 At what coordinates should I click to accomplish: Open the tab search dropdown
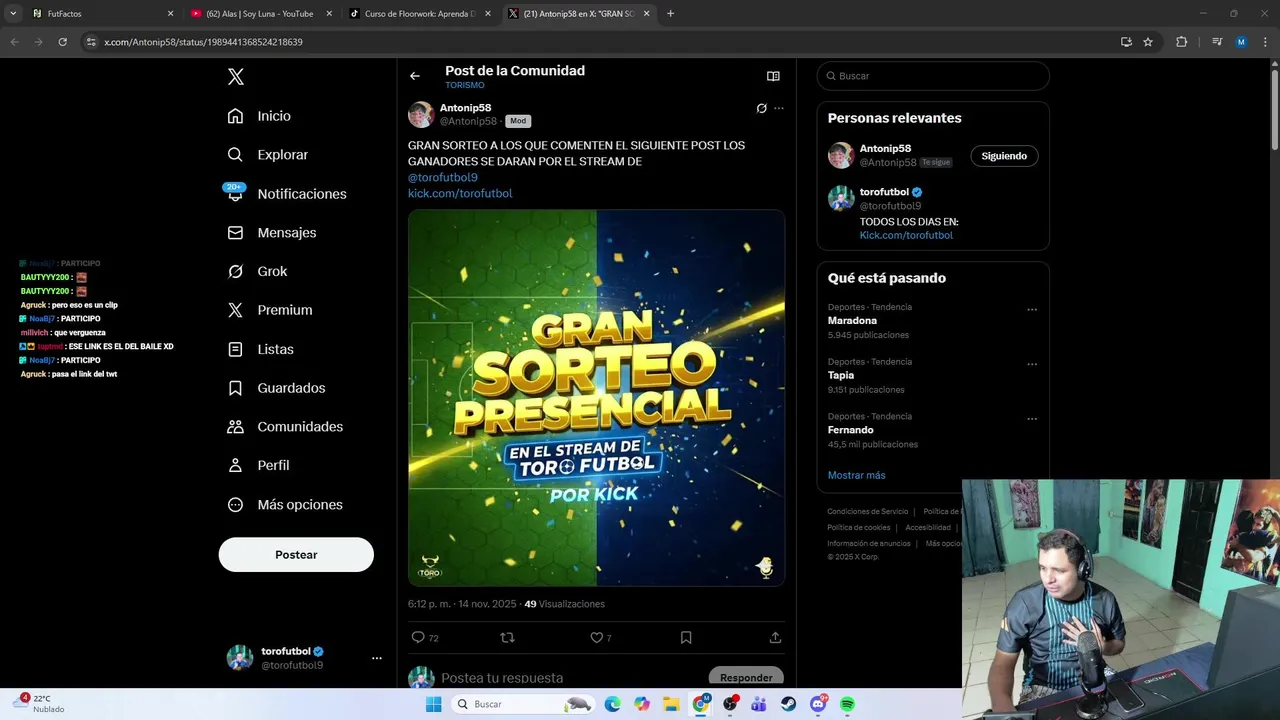tap(13, 14)
